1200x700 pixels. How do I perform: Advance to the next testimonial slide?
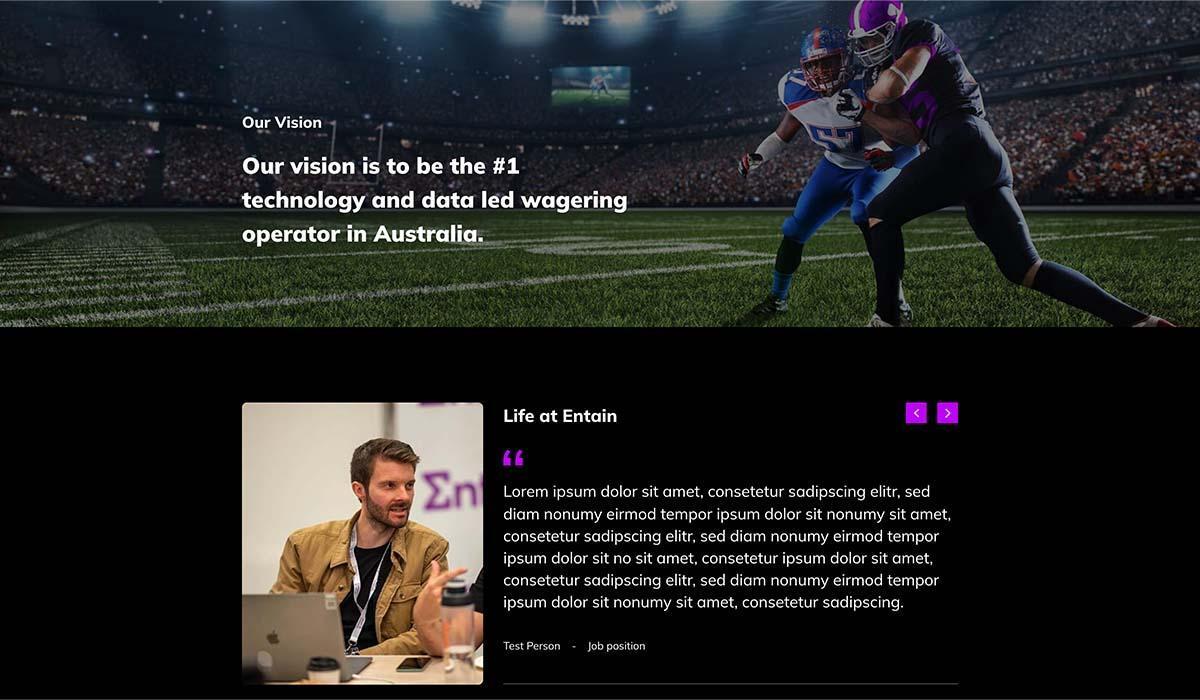tap(948, 413)
